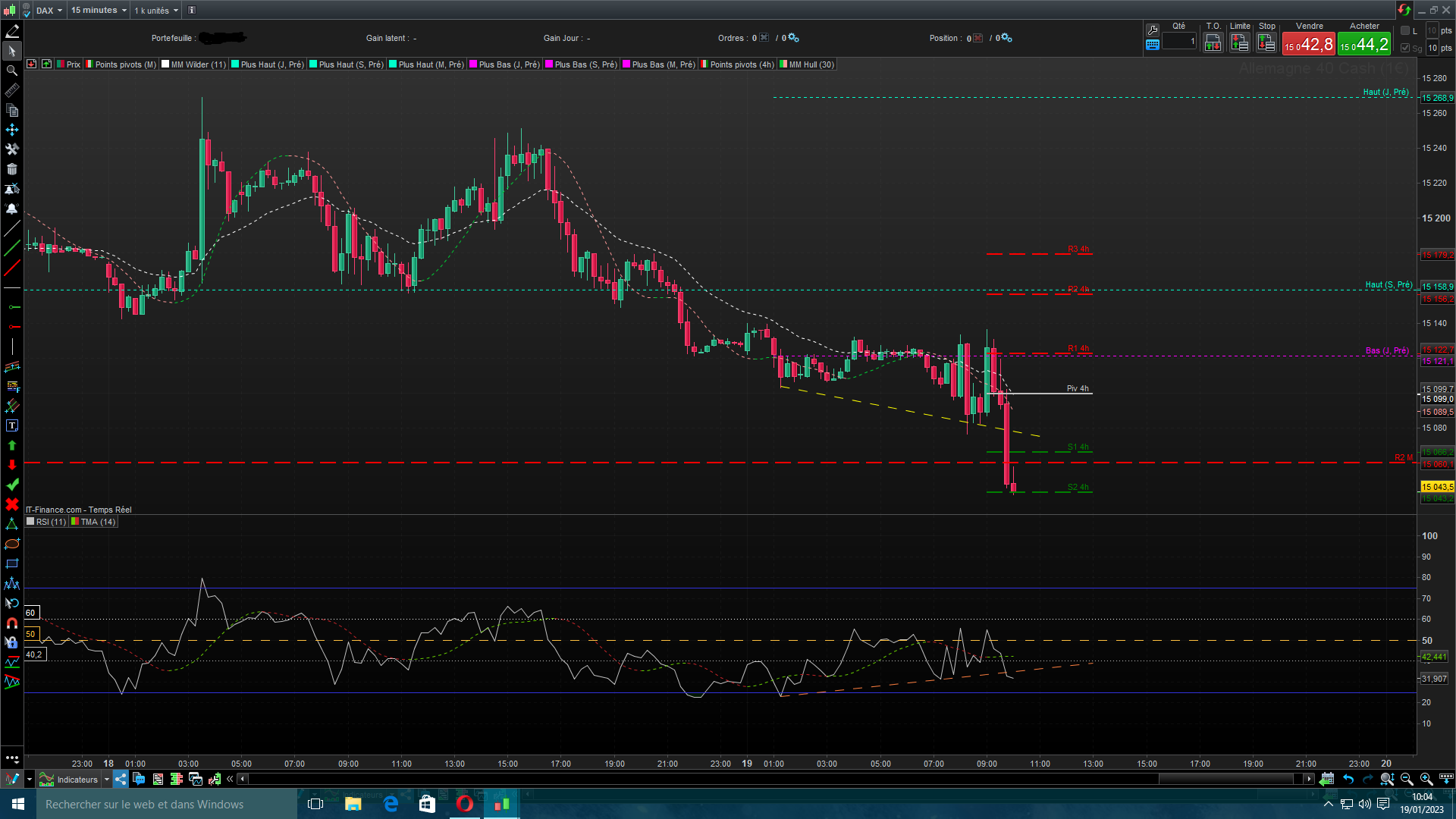
Task: Select the red cross delete tool
Action: [11, 504]
